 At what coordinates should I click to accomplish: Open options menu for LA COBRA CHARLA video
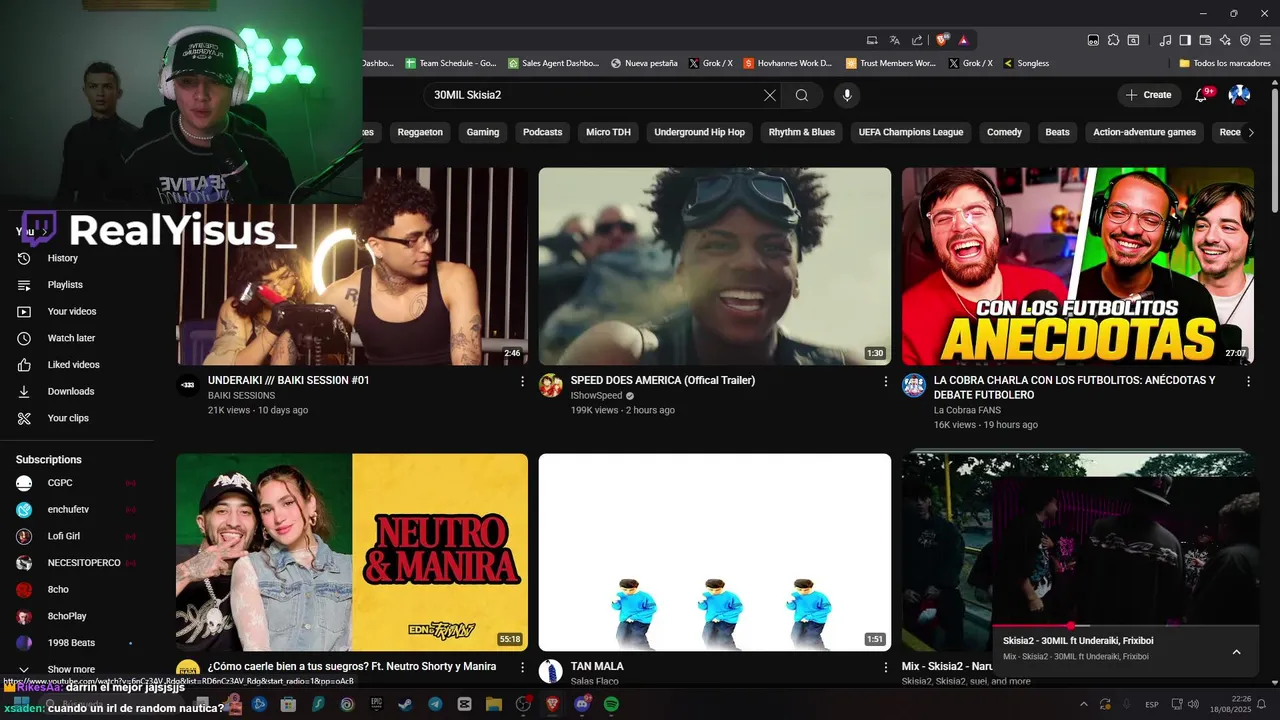pos(1248,381)
